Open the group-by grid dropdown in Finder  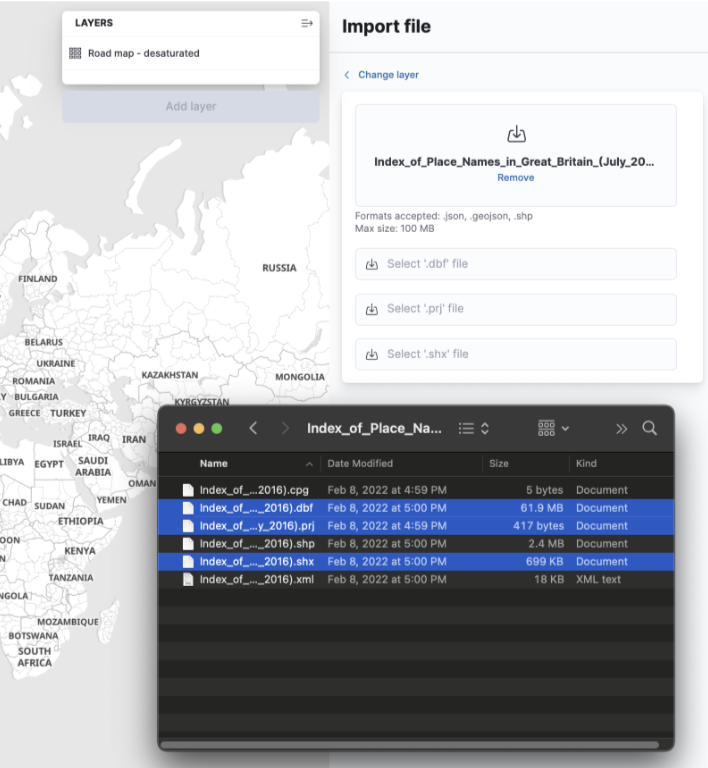point(553,428)
